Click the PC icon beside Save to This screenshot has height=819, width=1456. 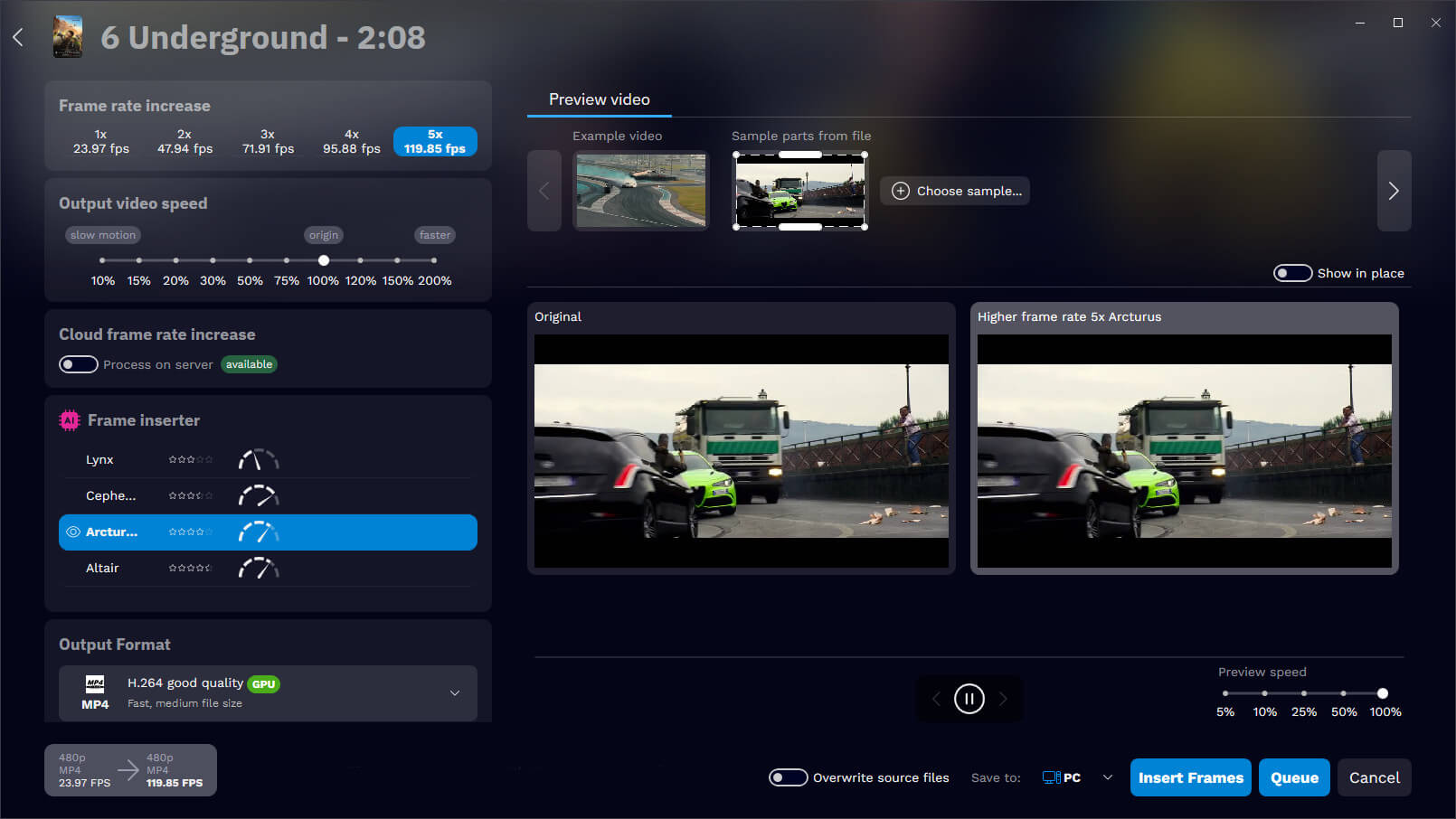(x=1053, y=777)
